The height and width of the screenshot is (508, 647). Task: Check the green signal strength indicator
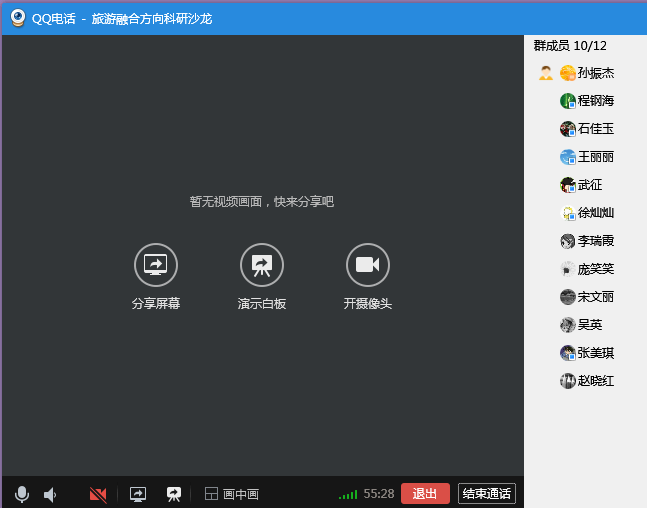[x=348, y=494]
